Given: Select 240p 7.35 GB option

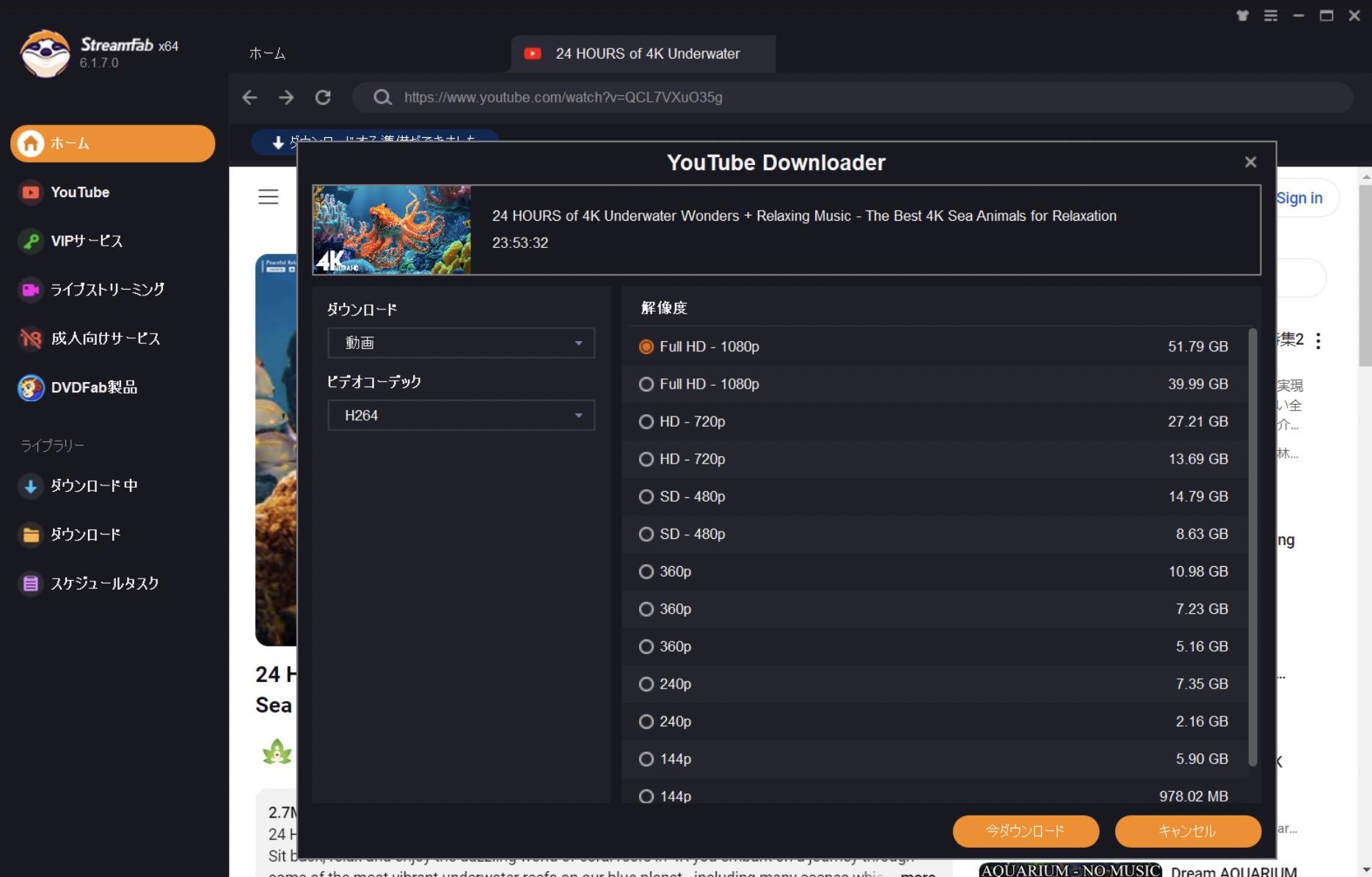Looking at the screenshot, I should (x=934, y=684).
